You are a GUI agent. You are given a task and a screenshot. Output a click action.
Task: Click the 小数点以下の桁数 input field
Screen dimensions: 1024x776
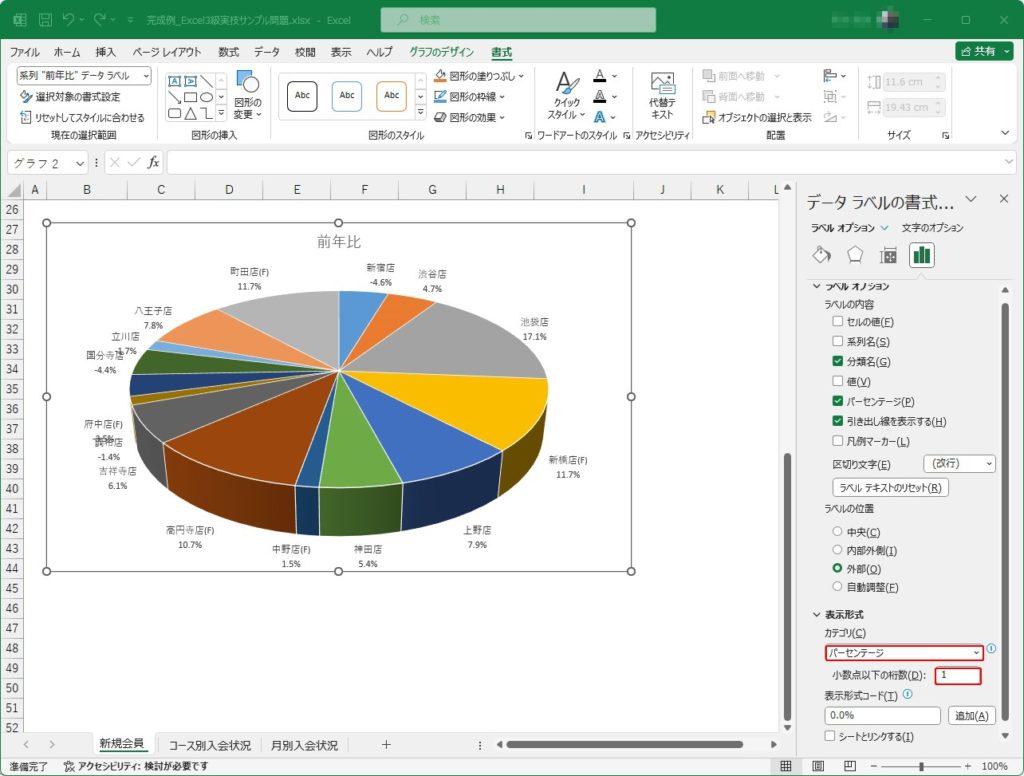957,676
